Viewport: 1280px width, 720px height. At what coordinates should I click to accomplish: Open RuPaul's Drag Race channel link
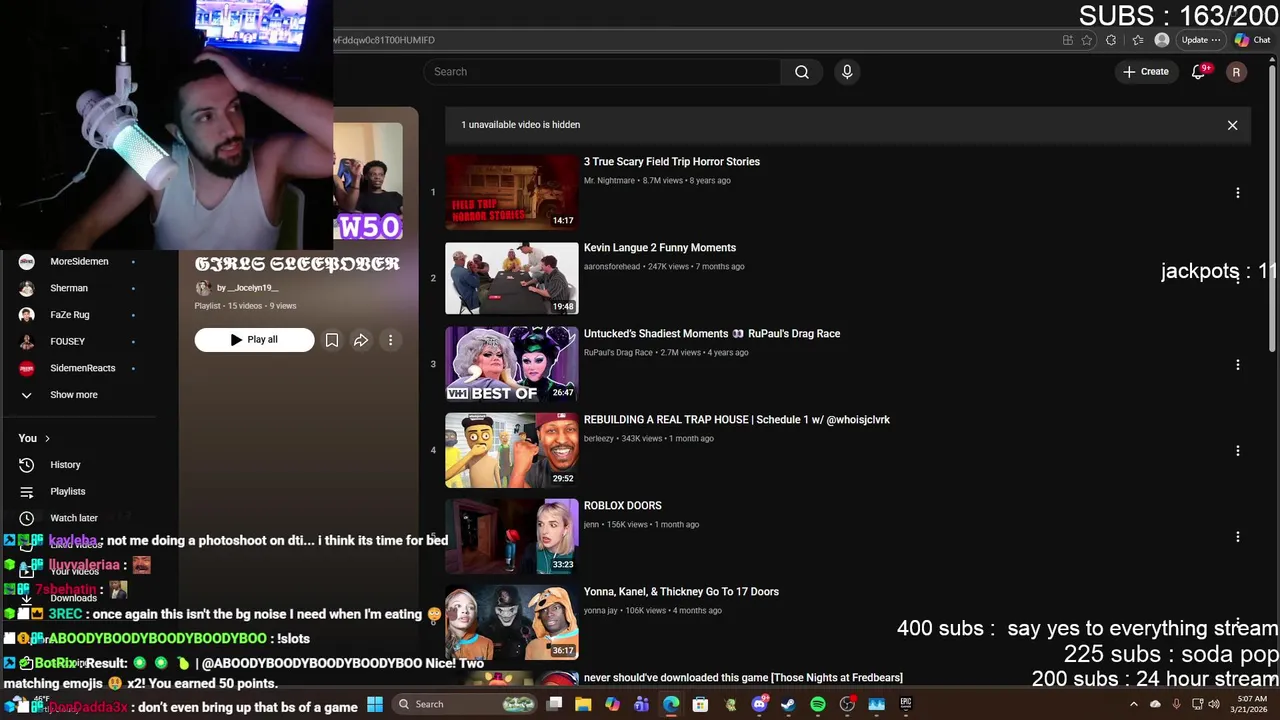coord(618,353)
